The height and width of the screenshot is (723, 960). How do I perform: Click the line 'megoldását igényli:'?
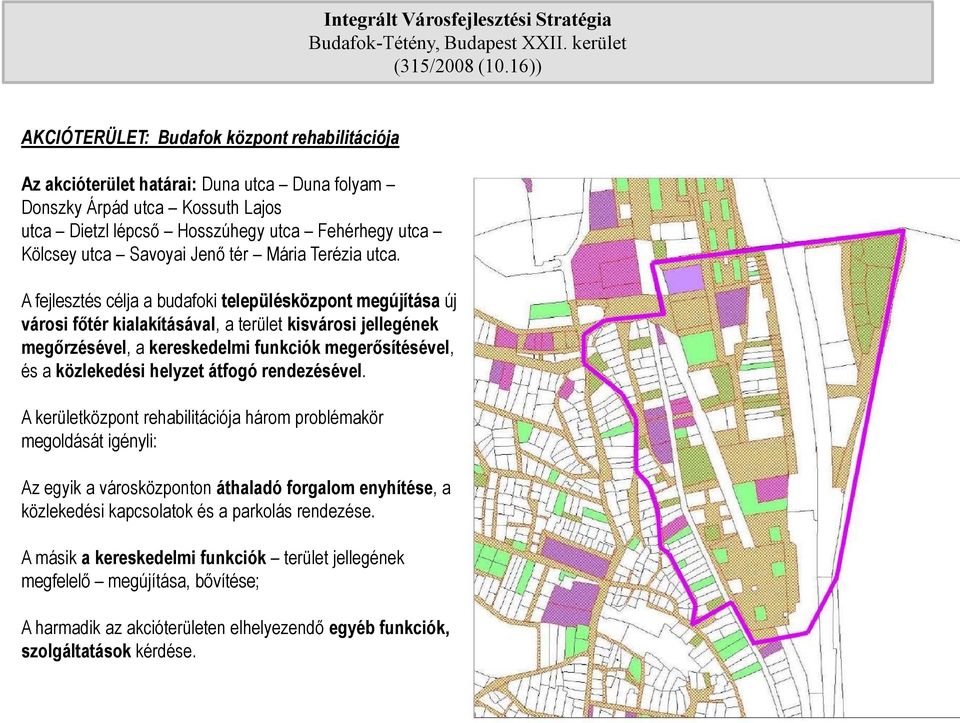(x=89, y=441)
